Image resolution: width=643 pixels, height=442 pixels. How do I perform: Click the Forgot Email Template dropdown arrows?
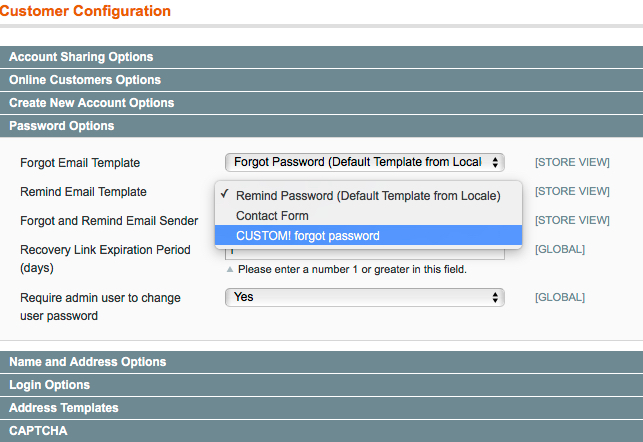(495, 162)
